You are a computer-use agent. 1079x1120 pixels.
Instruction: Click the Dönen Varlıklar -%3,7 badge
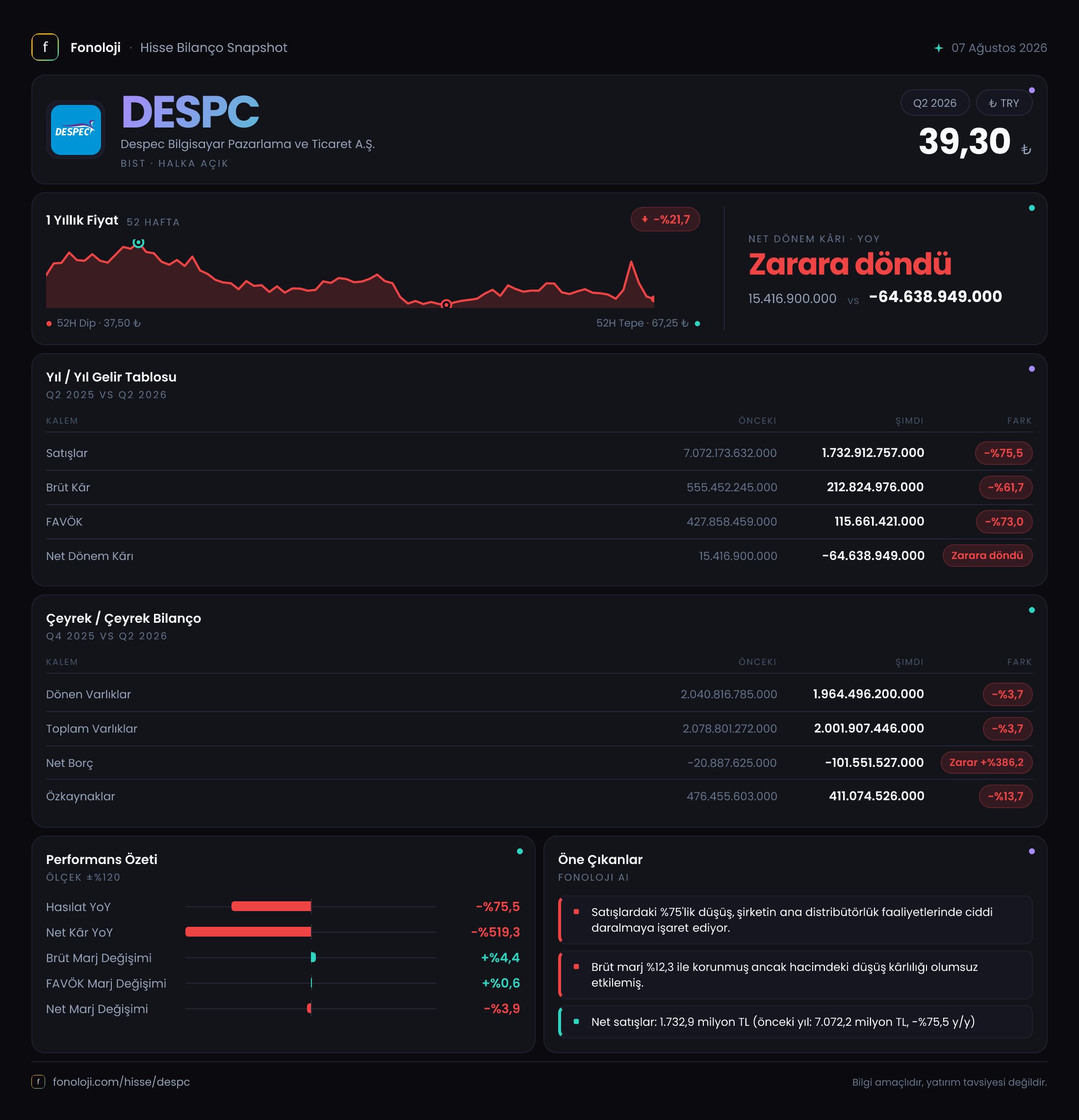(x=1007, y=694)
